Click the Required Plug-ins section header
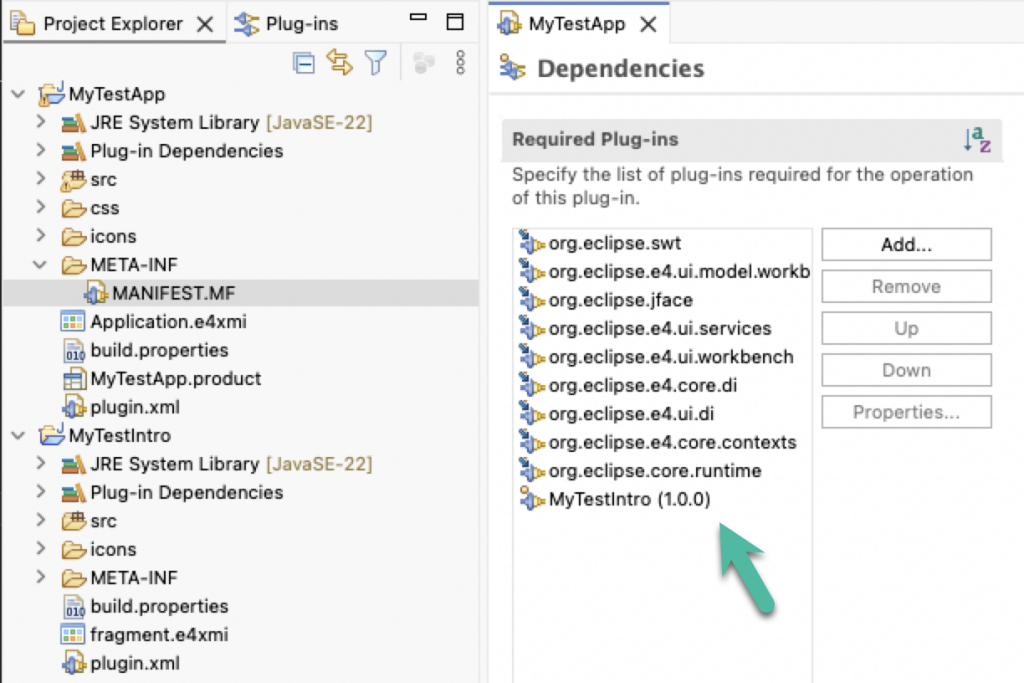The image size is (1024, 683). click(751, 139)
